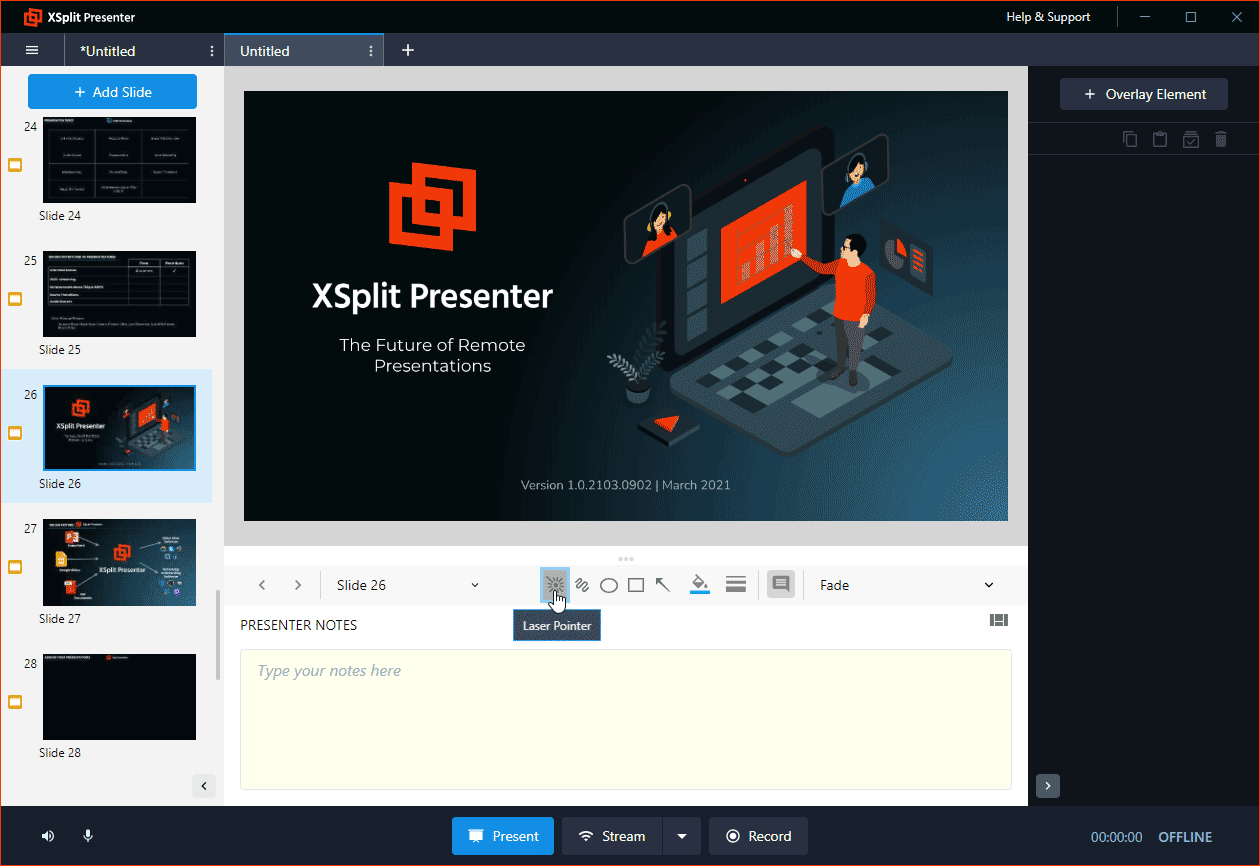This screenshot has height=866, width=1260.
Task: Click the main slide preview canvas
Action: tap(626, 306)
